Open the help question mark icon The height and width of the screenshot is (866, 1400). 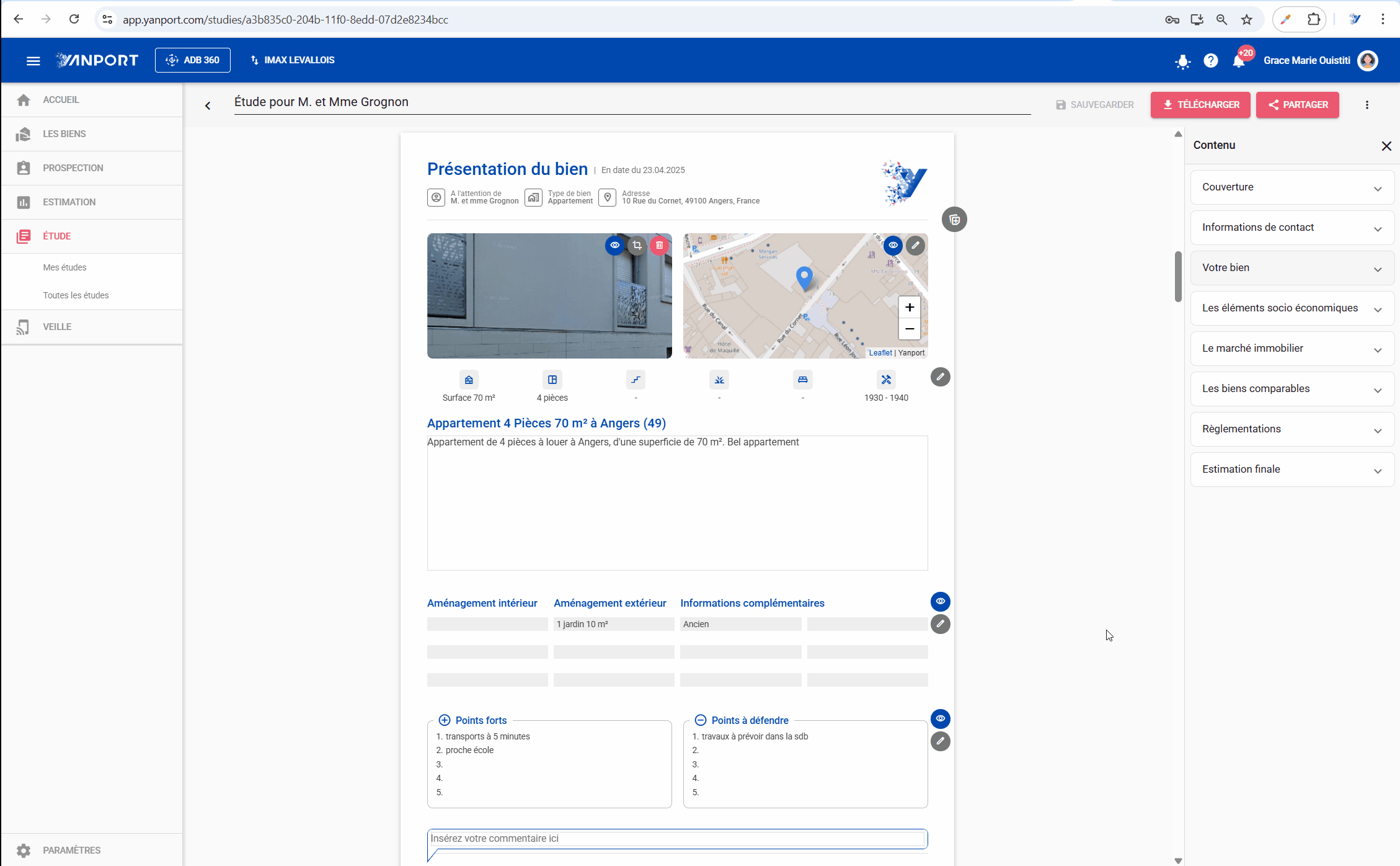(1210, 61)
